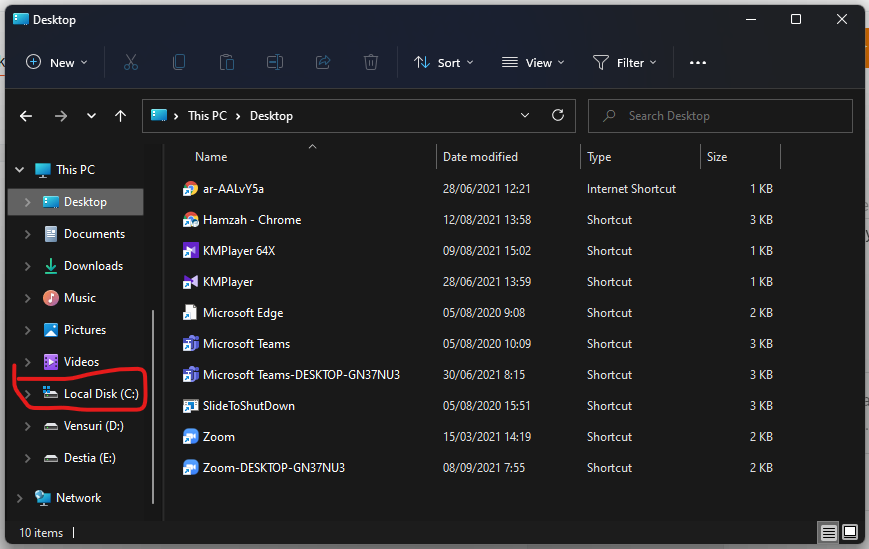Click the ar-AALvY5a shortcut icon
This screenshot has width=869, height=549.
click(190, 189)
